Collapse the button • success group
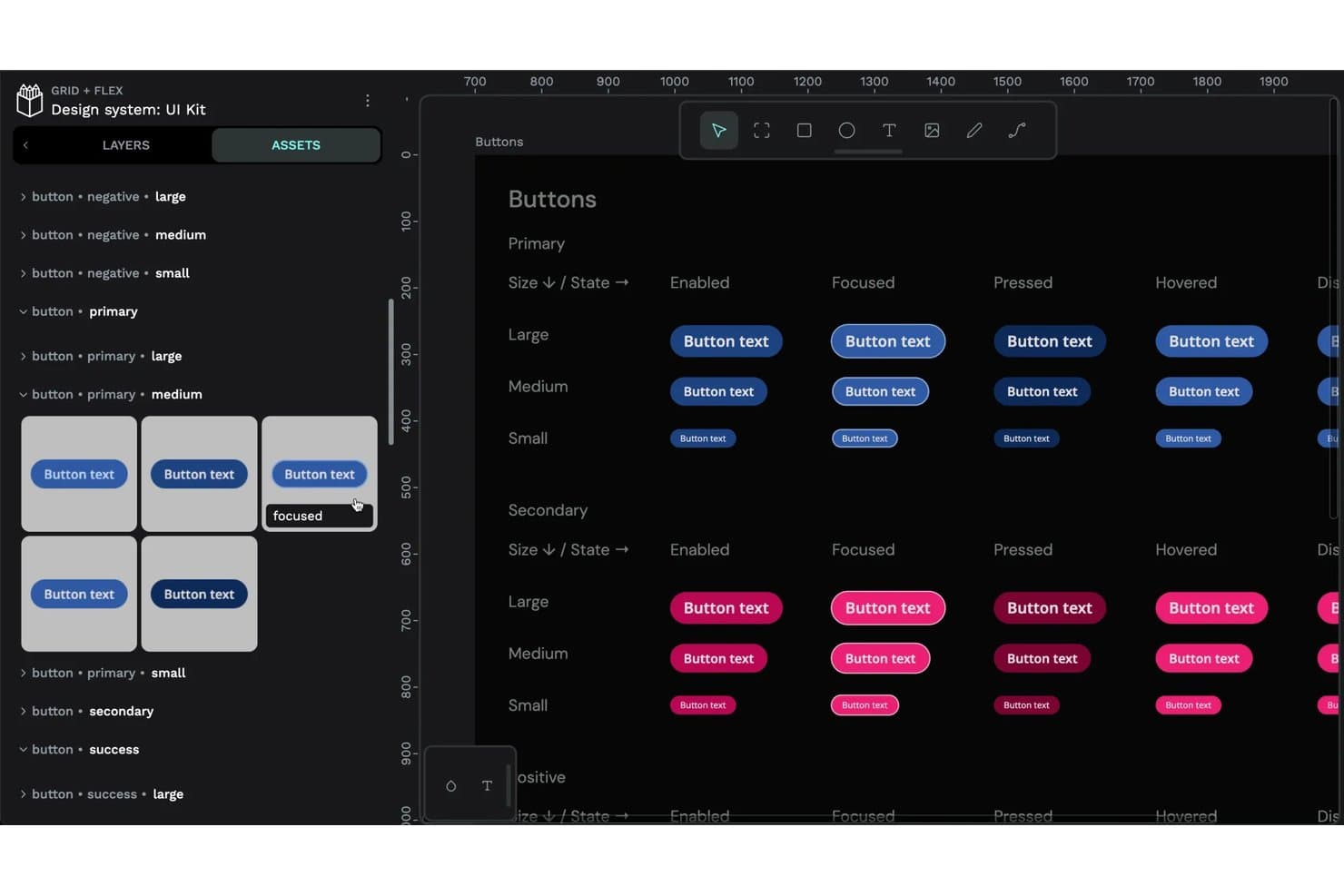The width and height of the screenshot is (1344, 896). (79, 749)
